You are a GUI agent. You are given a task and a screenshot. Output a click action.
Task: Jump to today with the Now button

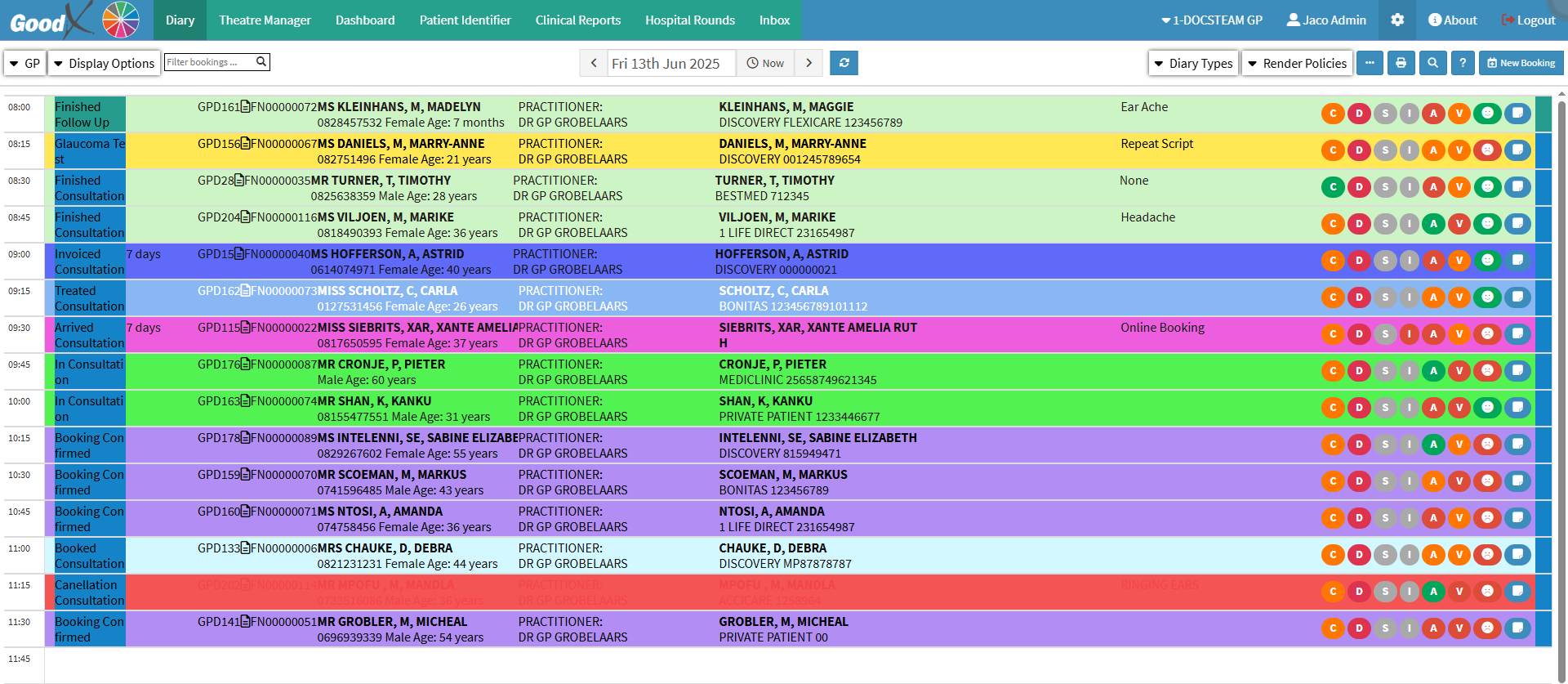[765, 63]
